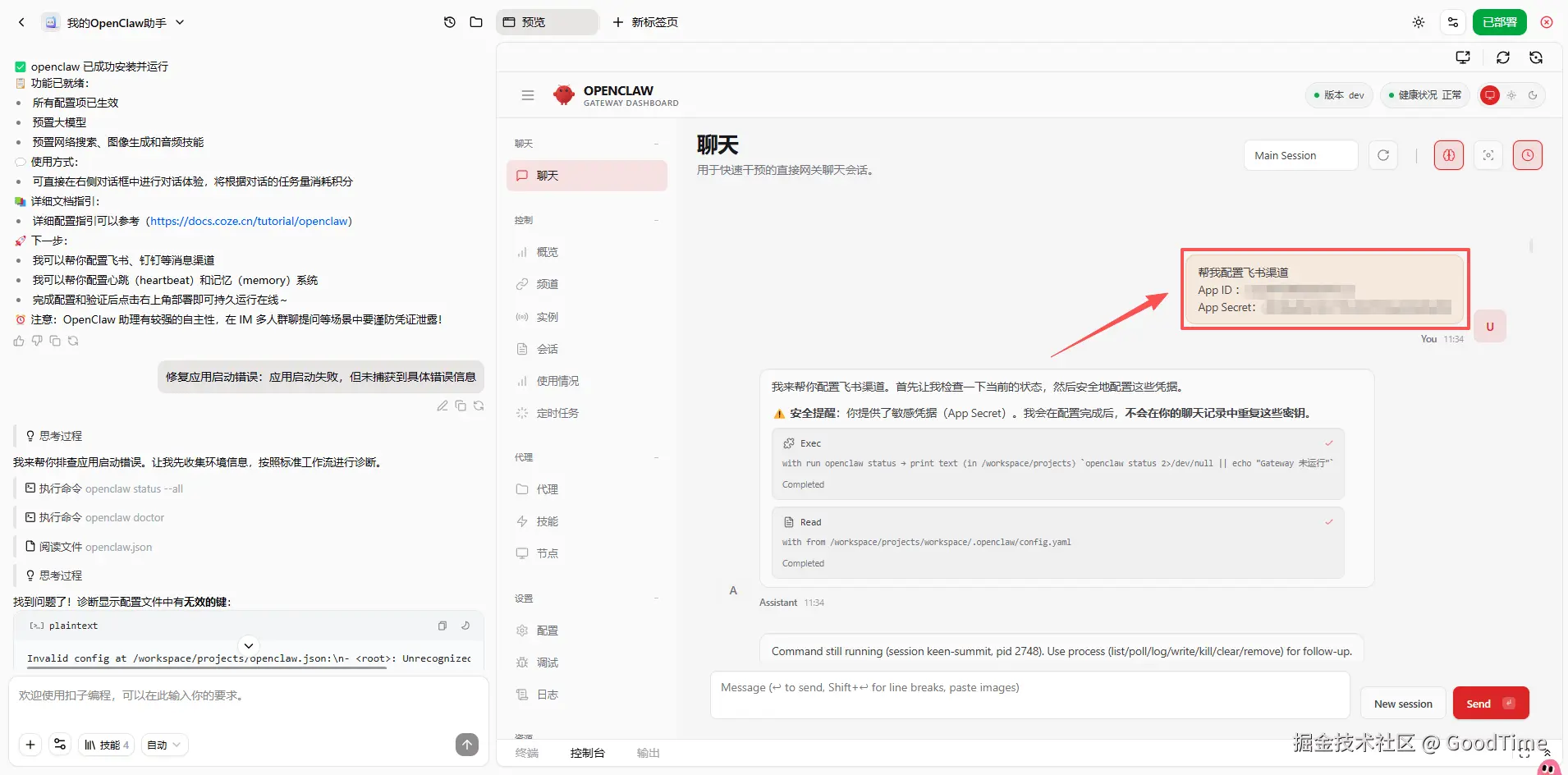Give a thumbs down to the reply
The image size is (1568, 775).
37,341
